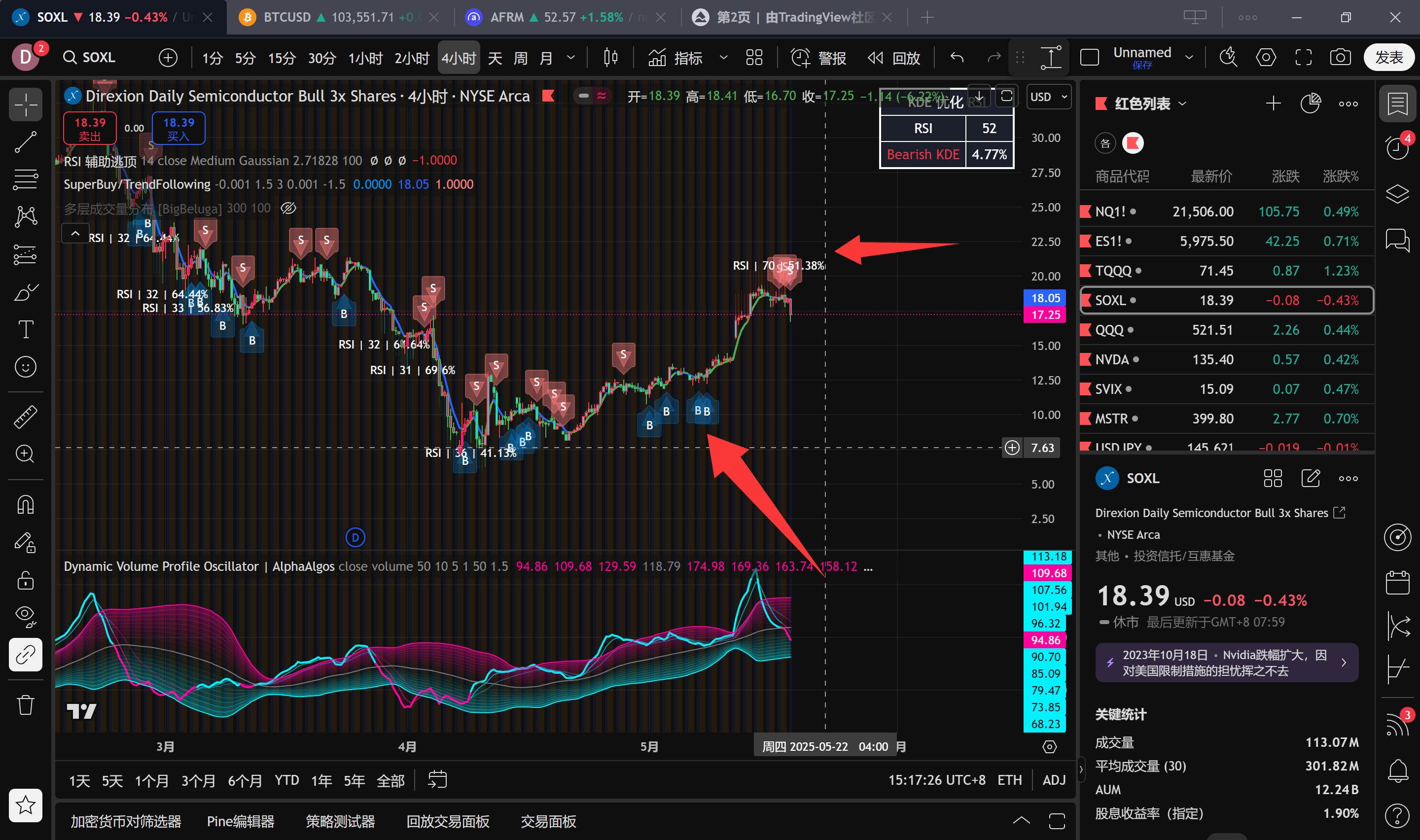
Task: Remove drawings with the trash icon
Action: [x=26, y=705]
